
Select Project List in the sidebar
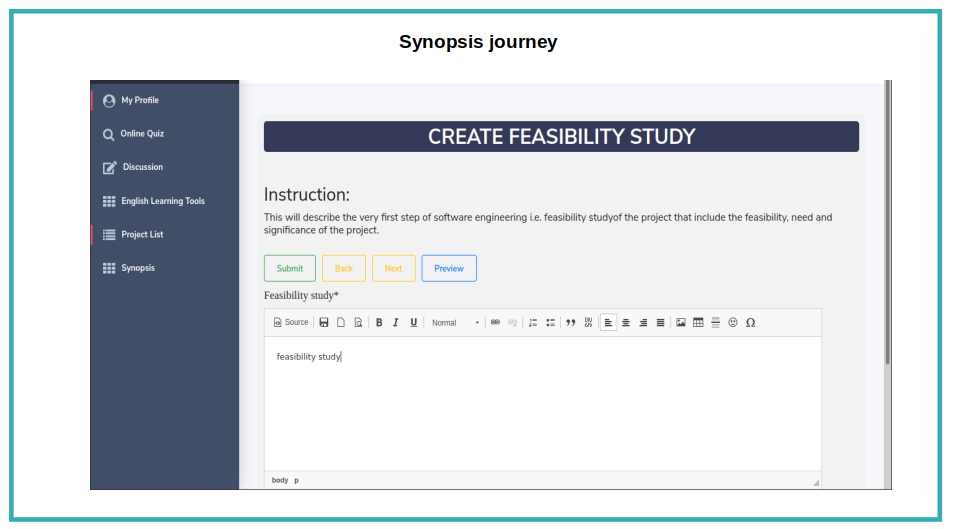tap(142, 235)
